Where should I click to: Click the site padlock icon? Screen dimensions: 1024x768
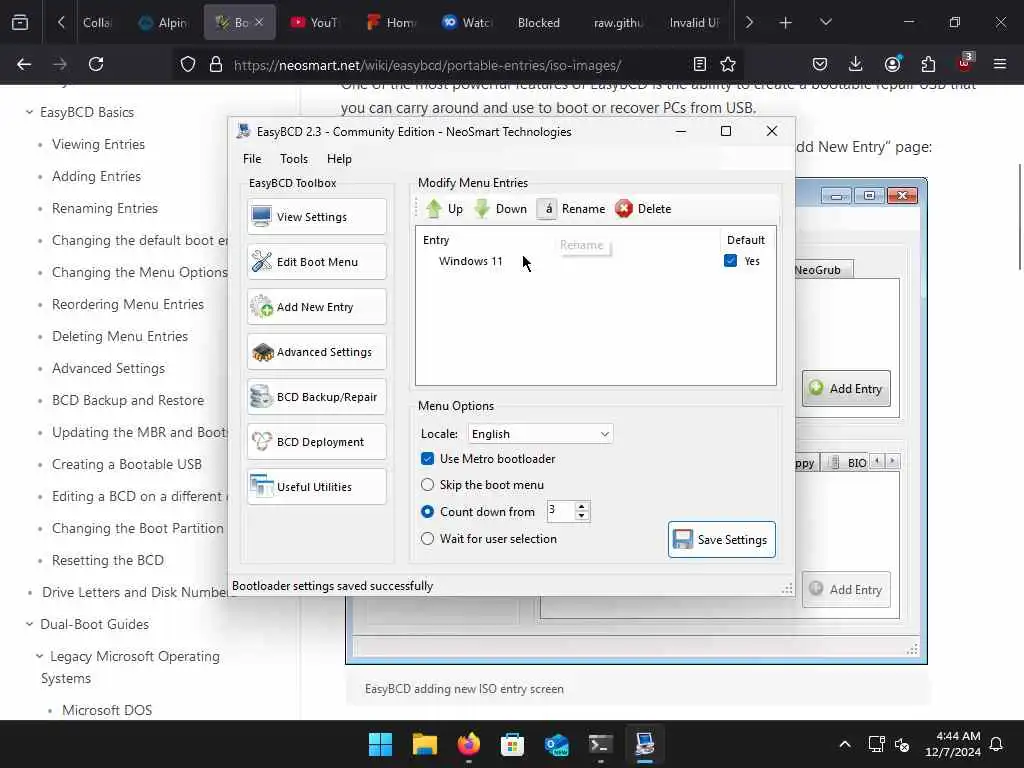click(216, 64)
